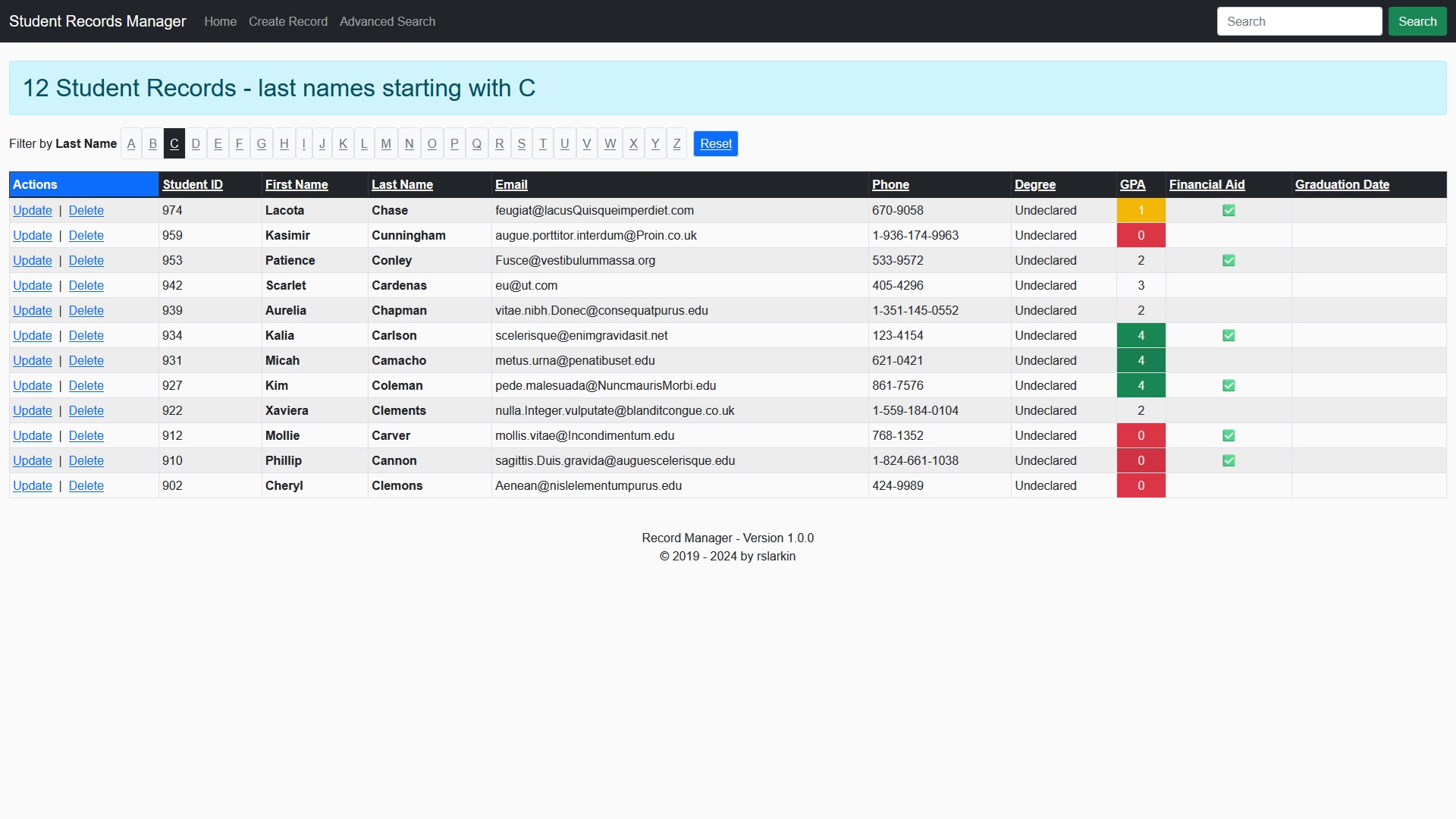The image size is (1456, 819).
Task: Click Financial Aid checkmark for Lacota Chase
Action: tap(1228, 211)
